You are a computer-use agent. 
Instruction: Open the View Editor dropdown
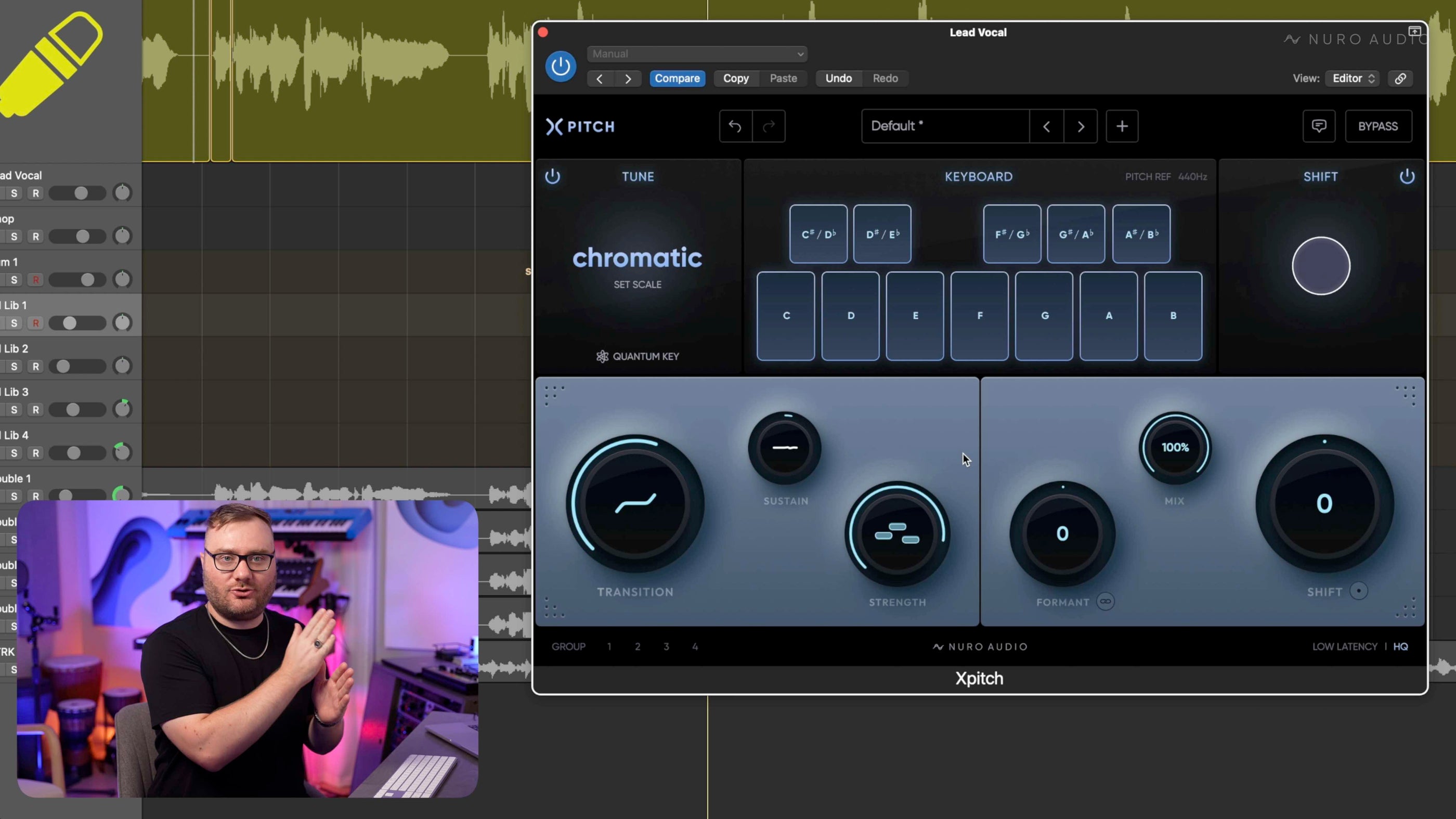[1352, 79]
